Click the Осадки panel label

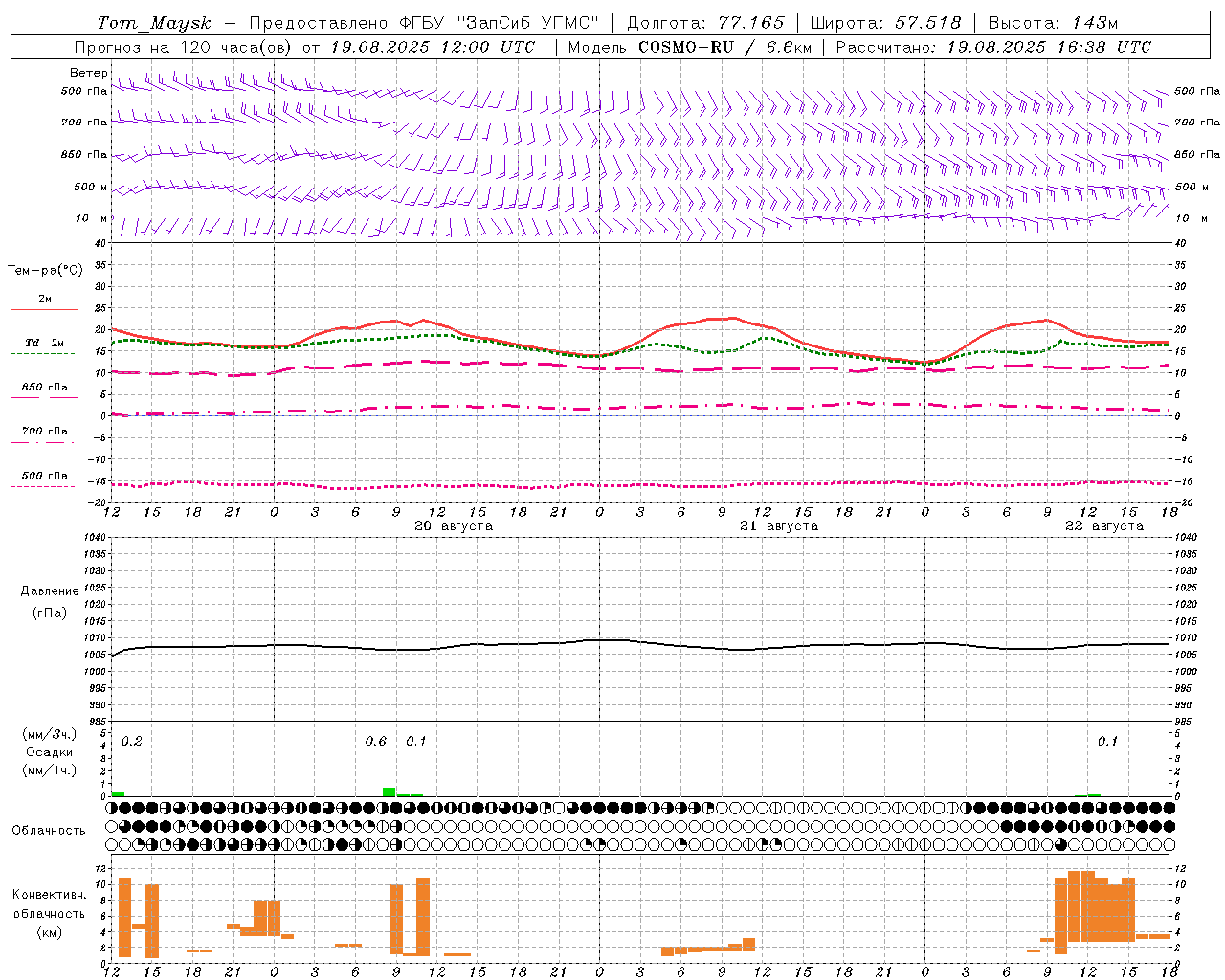click(x=50, y=752)
